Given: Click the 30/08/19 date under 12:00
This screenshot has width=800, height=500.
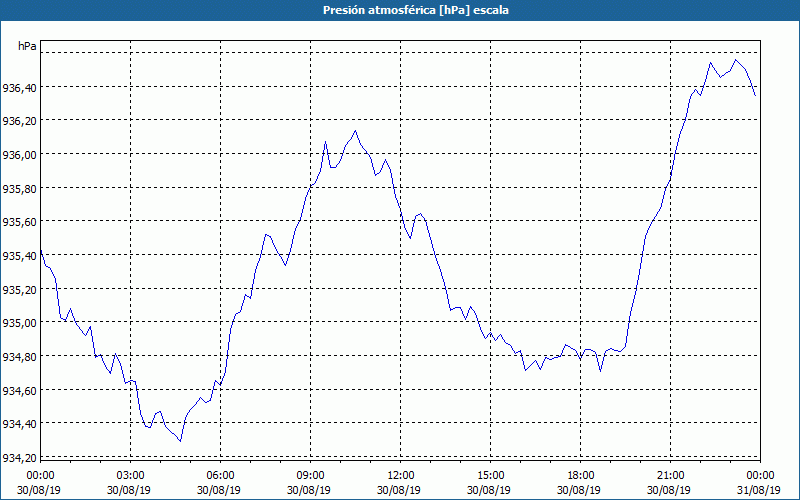Looking at the screenshot, I should click(399, 490).
